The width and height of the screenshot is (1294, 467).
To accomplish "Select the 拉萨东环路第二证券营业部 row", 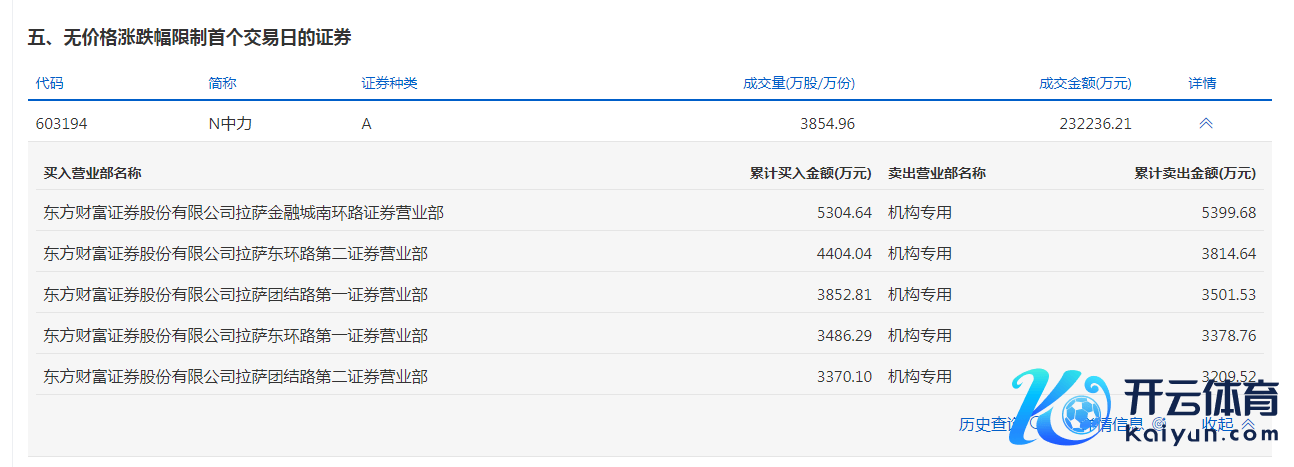I will click(x=235, y=253).
